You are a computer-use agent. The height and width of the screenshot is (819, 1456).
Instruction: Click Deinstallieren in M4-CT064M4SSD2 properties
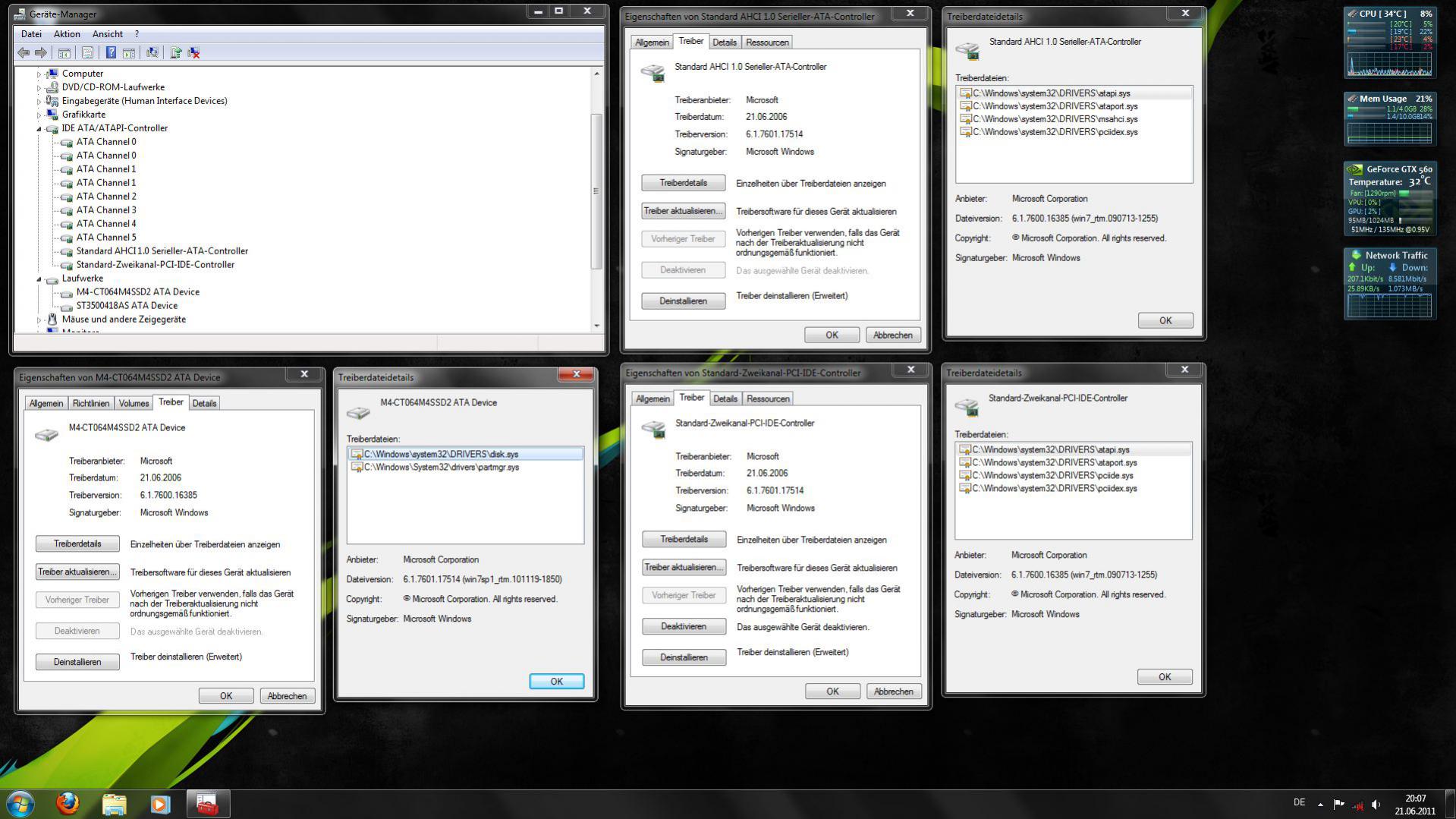(77, 662)
